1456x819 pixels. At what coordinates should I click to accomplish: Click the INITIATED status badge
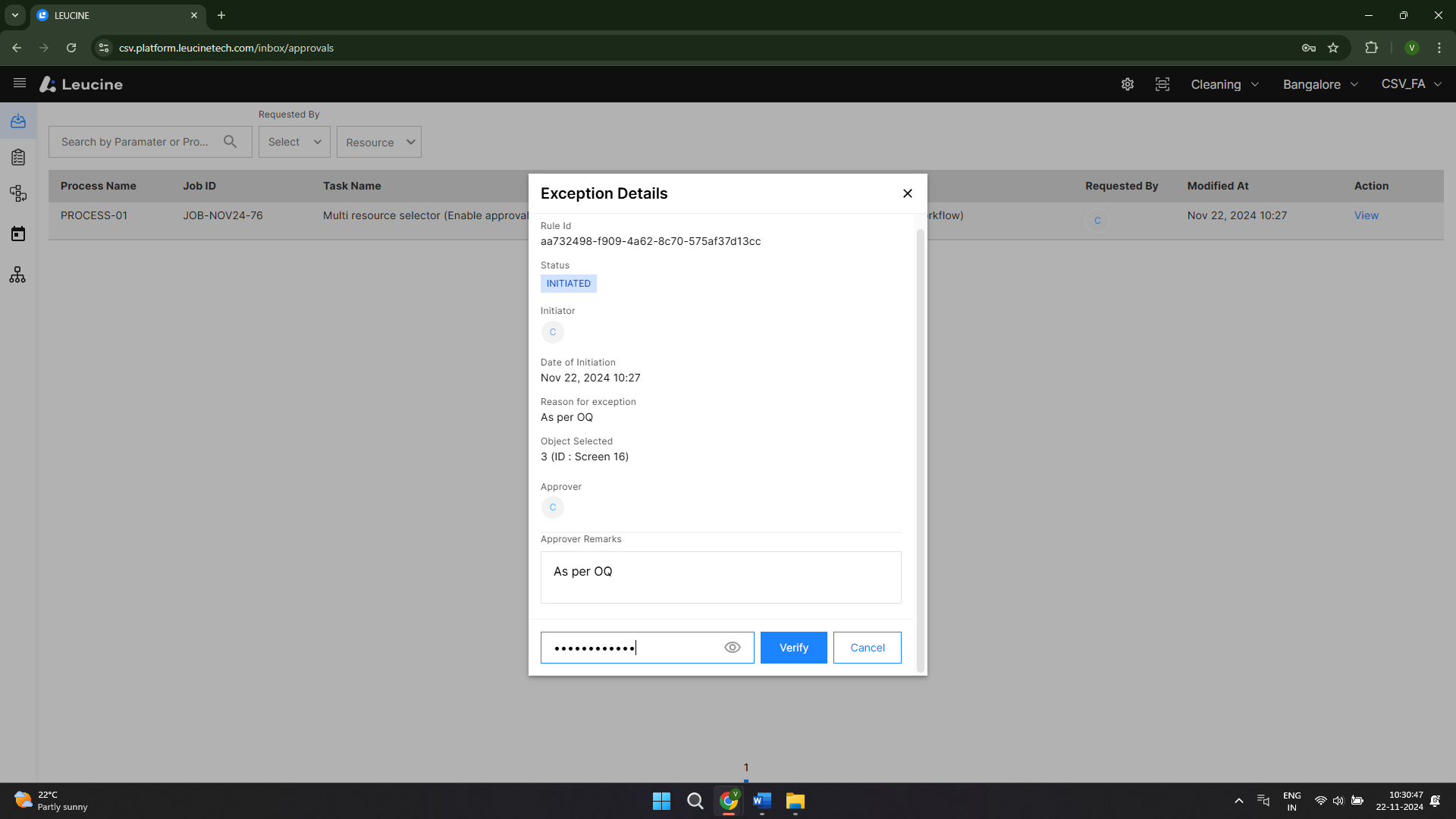coord(569,284)
